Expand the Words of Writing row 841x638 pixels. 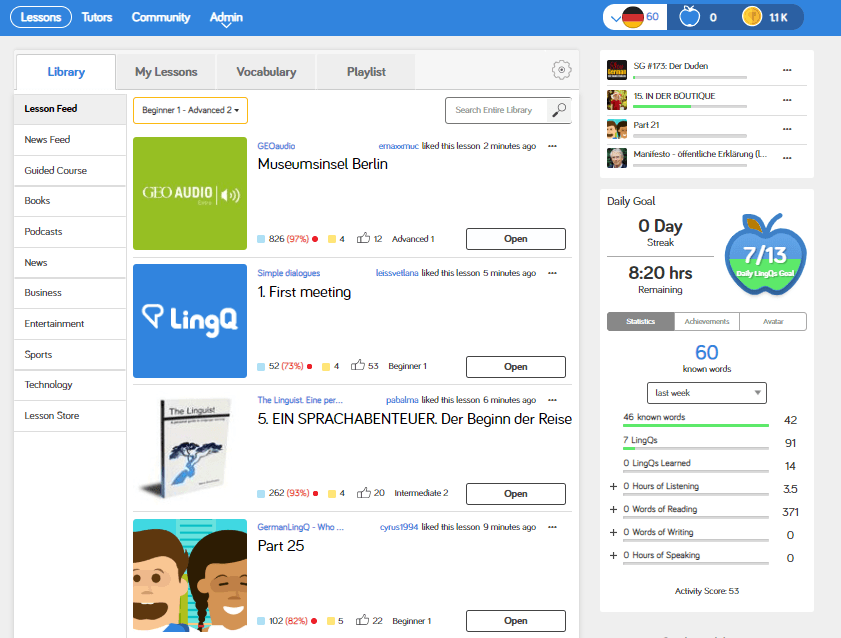[x=612, y=532]
